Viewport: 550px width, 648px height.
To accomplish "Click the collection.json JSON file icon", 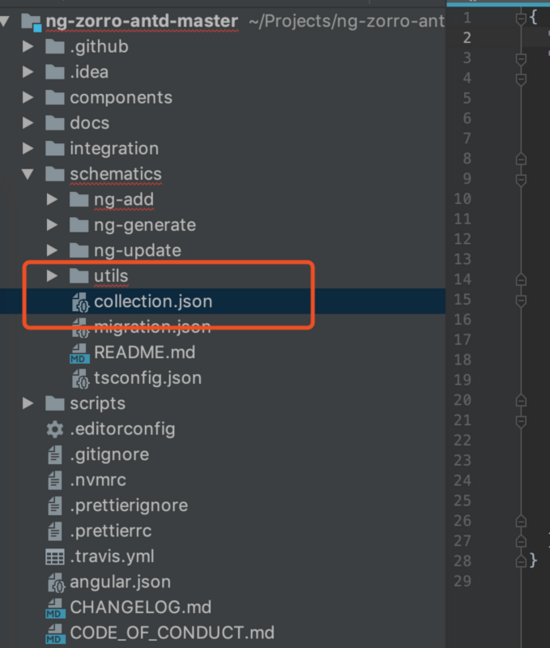I will 80,302.
